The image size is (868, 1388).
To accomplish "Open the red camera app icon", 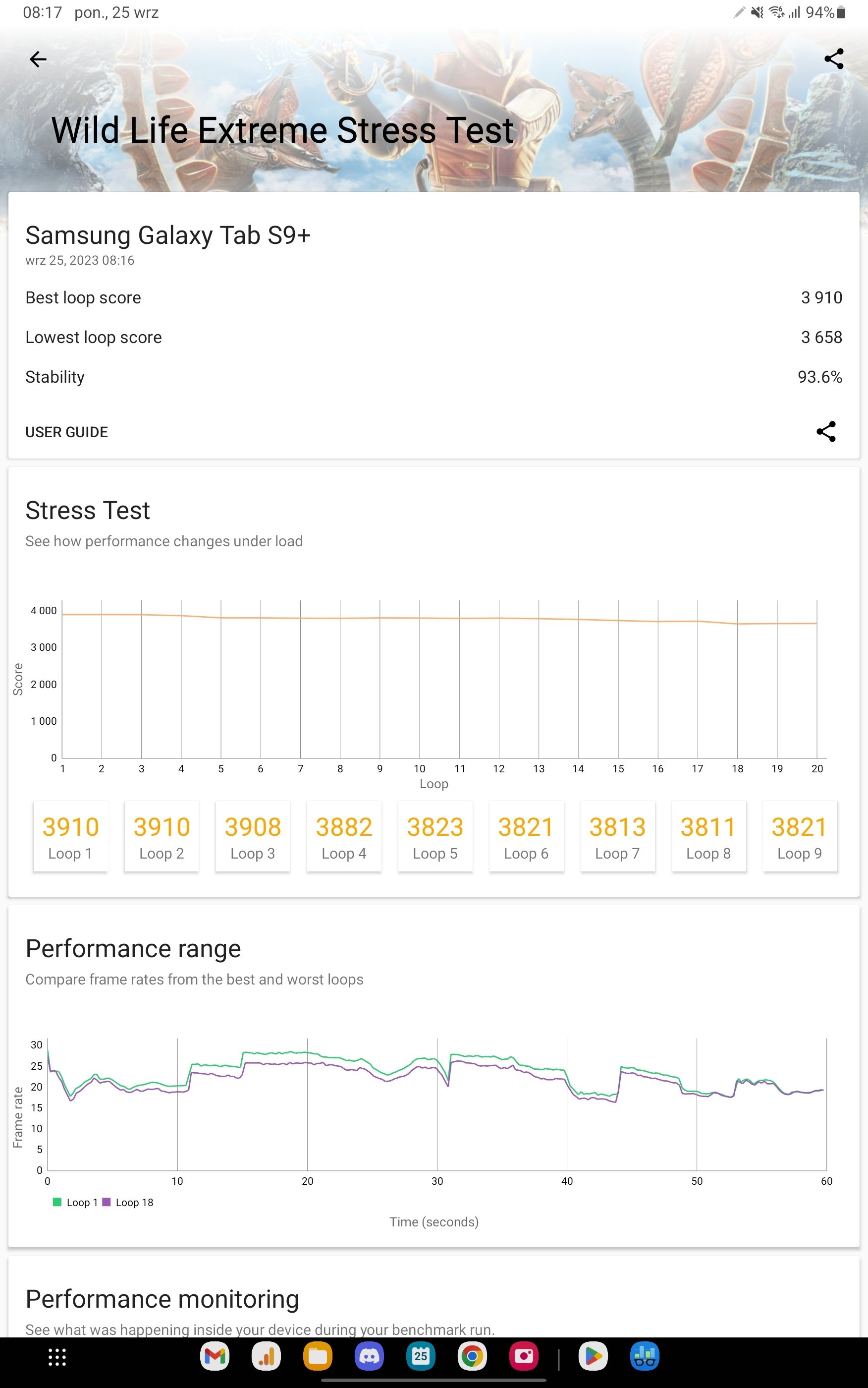I will coord(524,1356).
